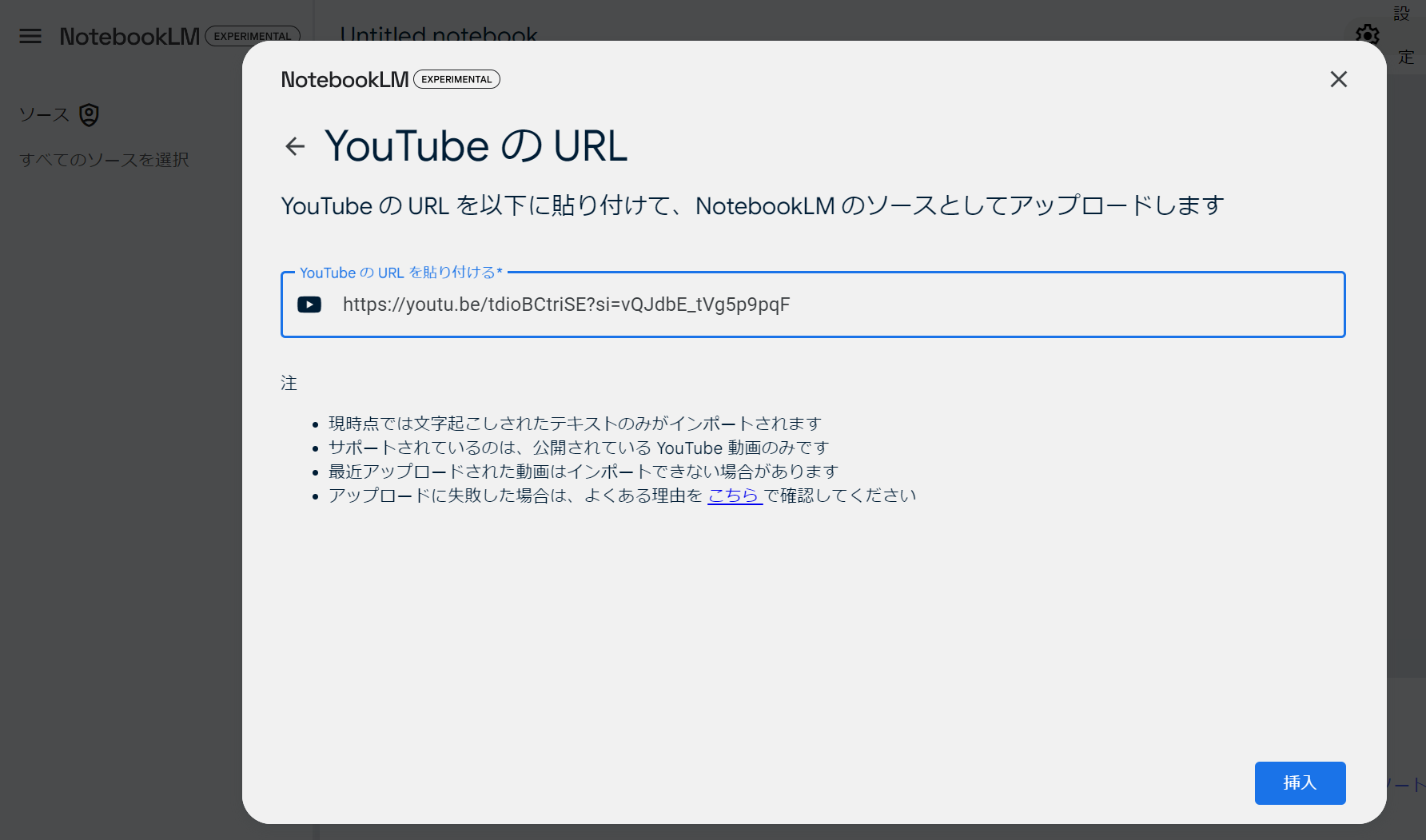
Task: Click the 注 label above the notes
Action: click(x=289, y=384)
